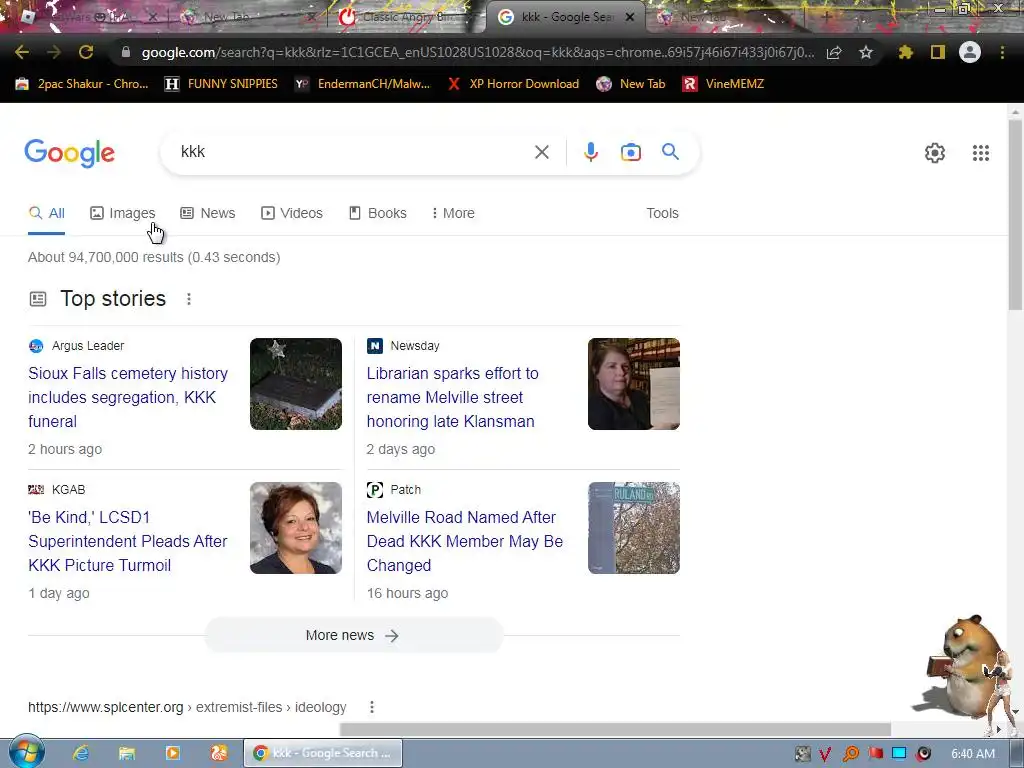Open options dots next to splcenter.org result
This screenshot has height=768, width=1024.
[x=372, y=707]
